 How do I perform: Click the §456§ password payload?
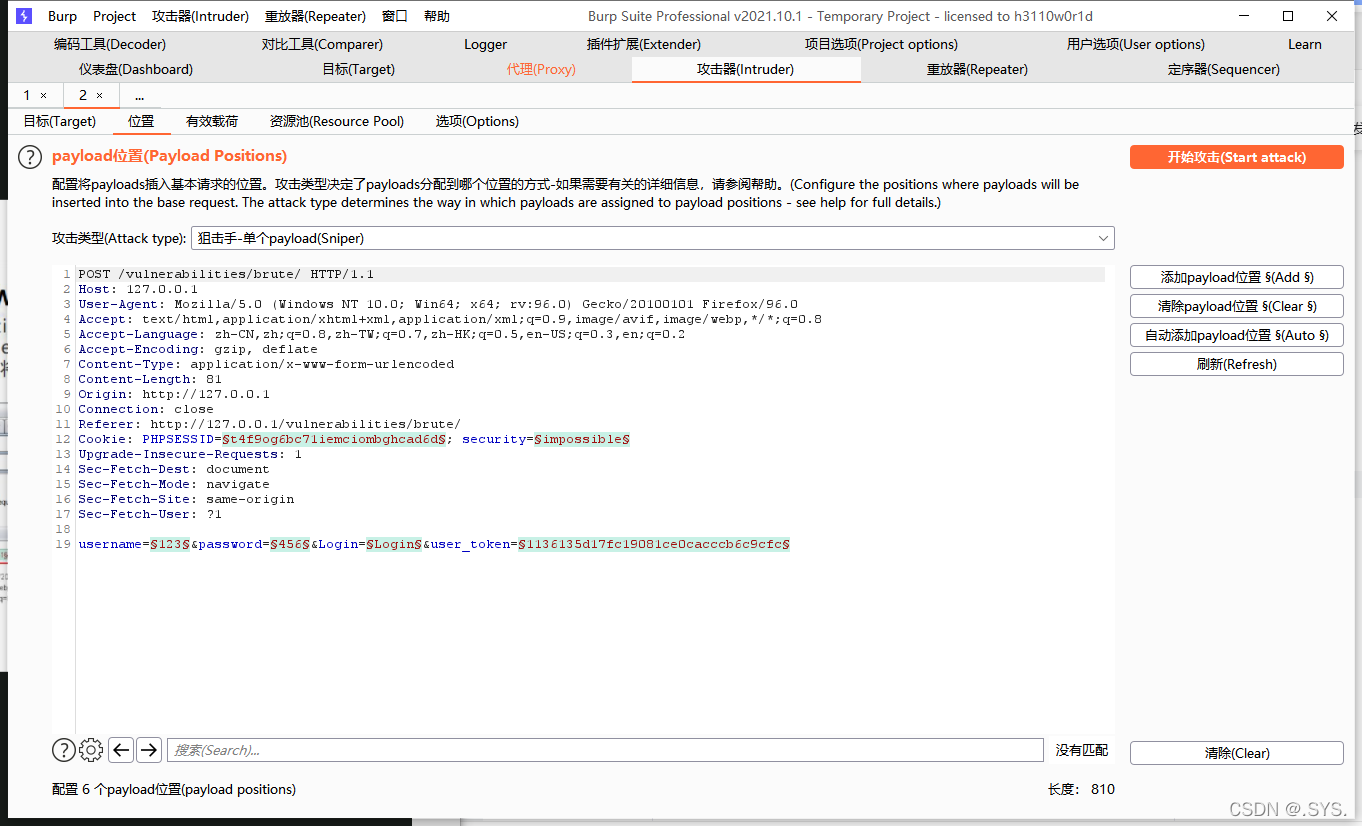tap(290, 544)
